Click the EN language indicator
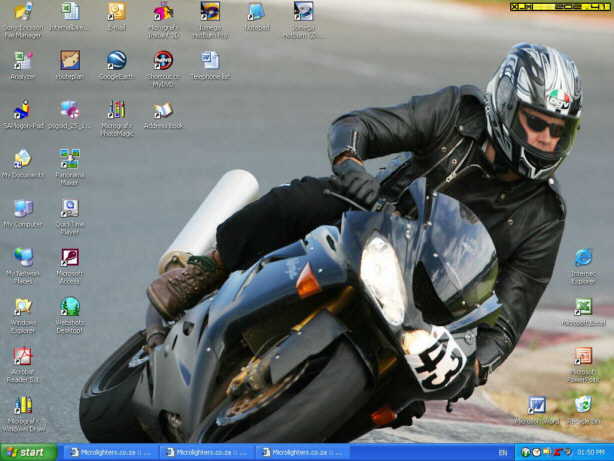 point(503,453)
